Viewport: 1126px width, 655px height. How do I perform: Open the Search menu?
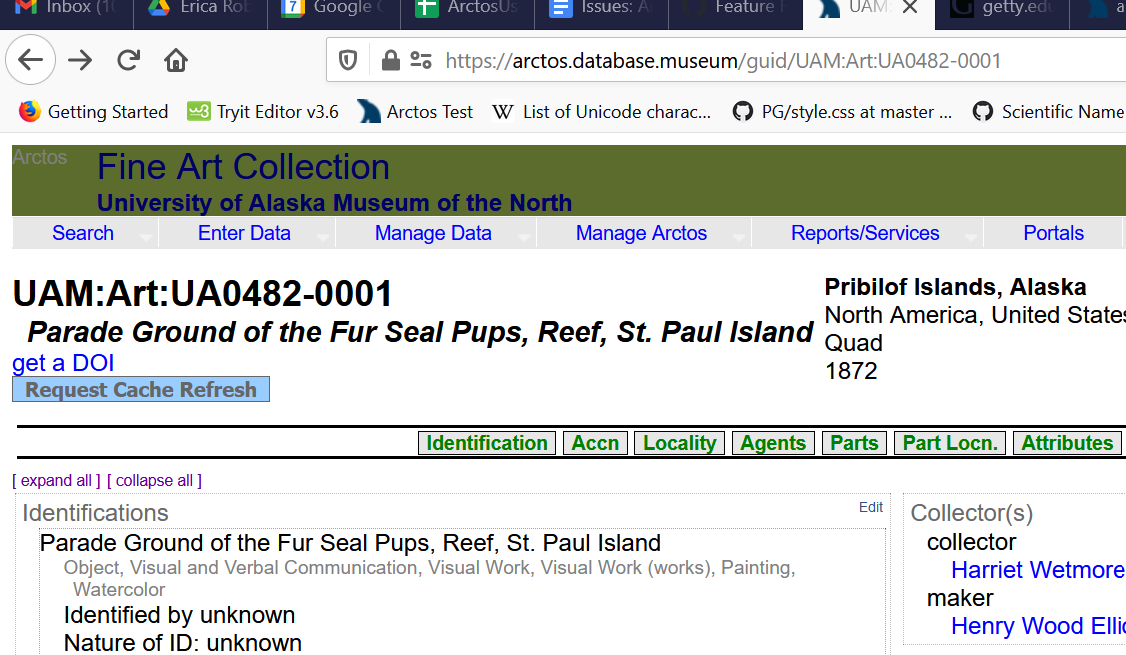83,233
